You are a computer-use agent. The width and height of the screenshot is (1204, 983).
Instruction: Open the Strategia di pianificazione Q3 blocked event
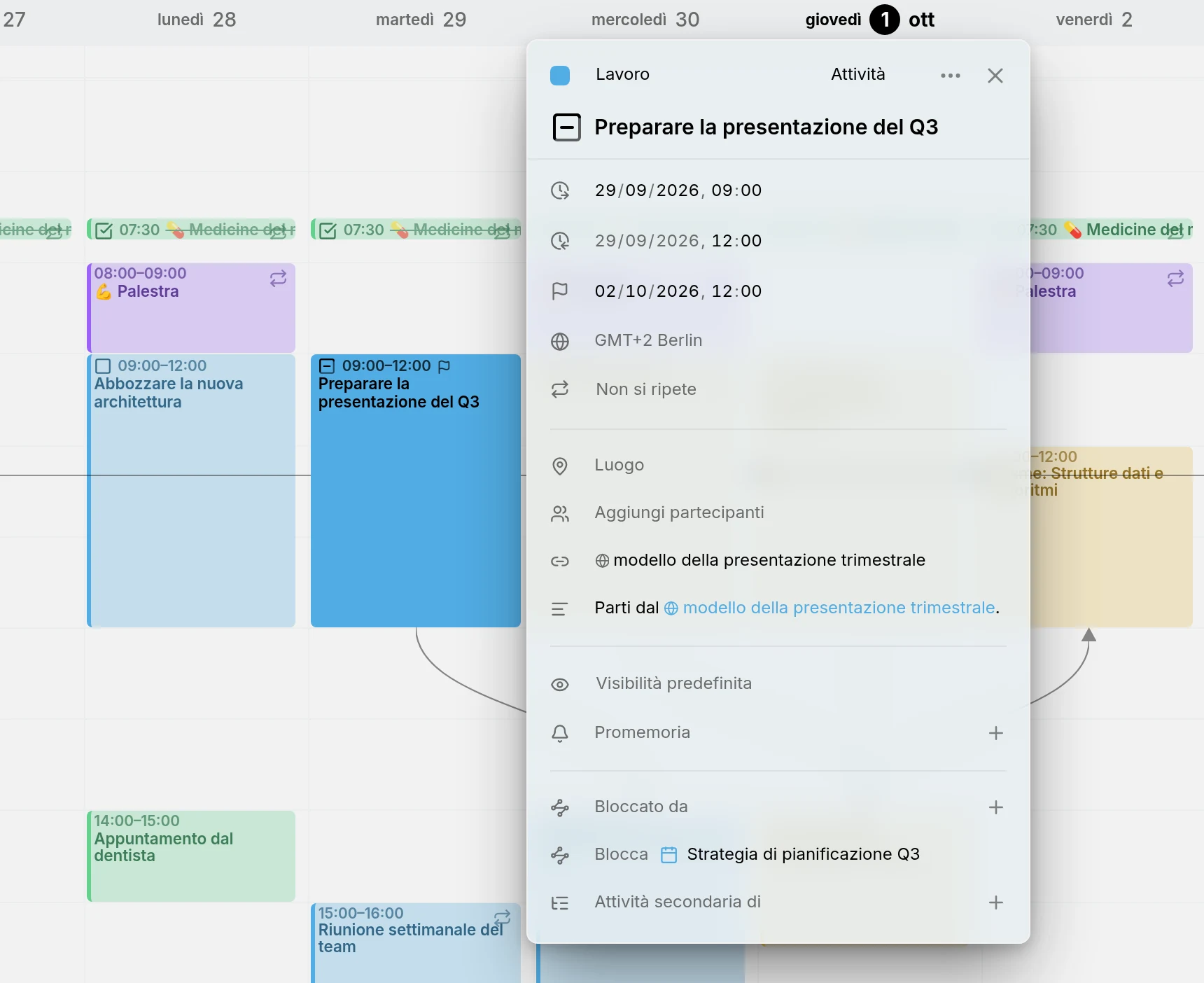click(x=790, y=854)
